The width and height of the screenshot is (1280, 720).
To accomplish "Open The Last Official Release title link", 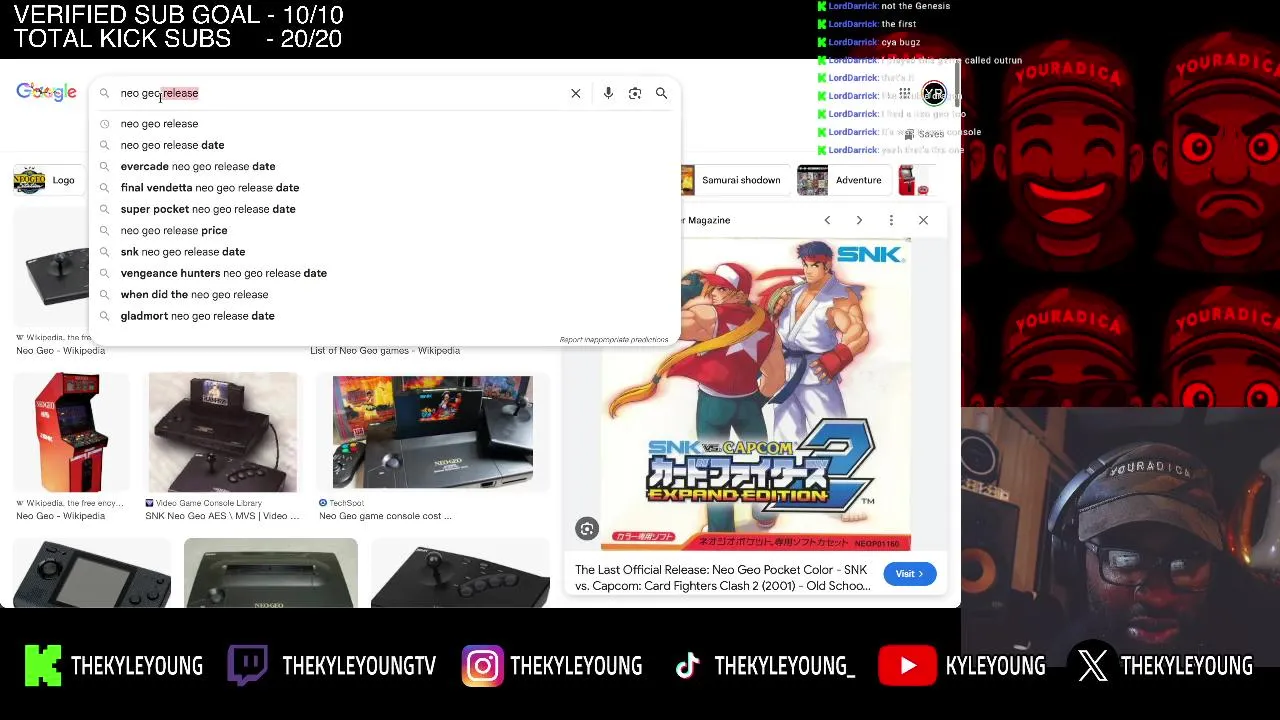I will [x=723, y=578].
